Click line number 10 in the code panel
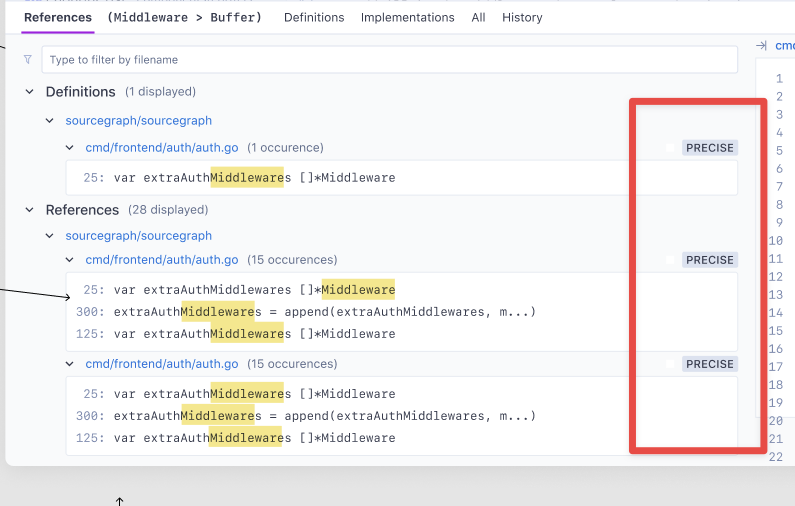This screenshot has width=795, height=506. [776, 240]
